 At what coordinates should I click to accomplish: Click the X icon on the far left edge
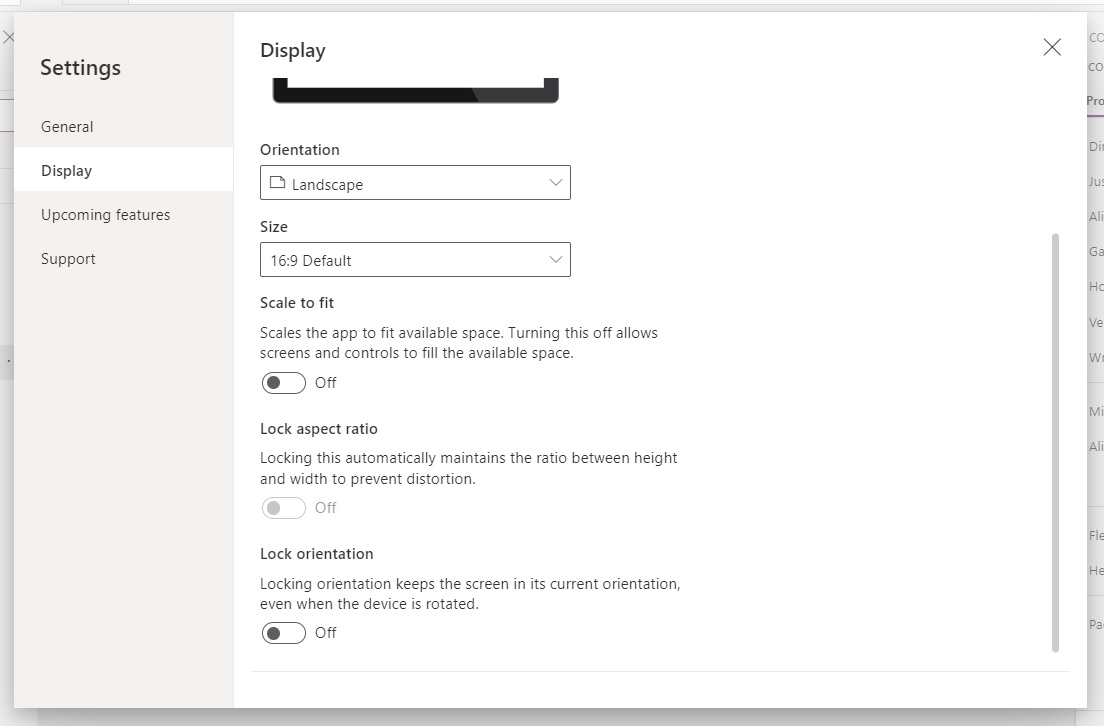pos(9,37)
